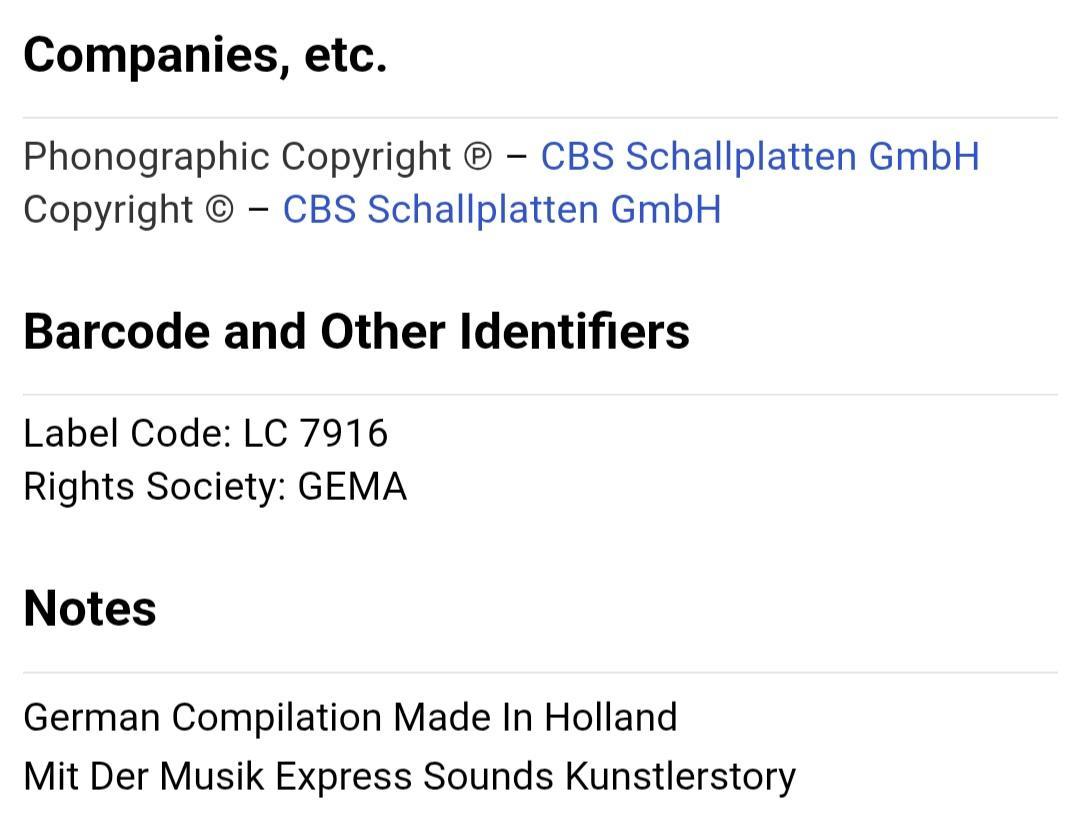Click the 'Companies, etc.' section heading

[x=205, y=55]
